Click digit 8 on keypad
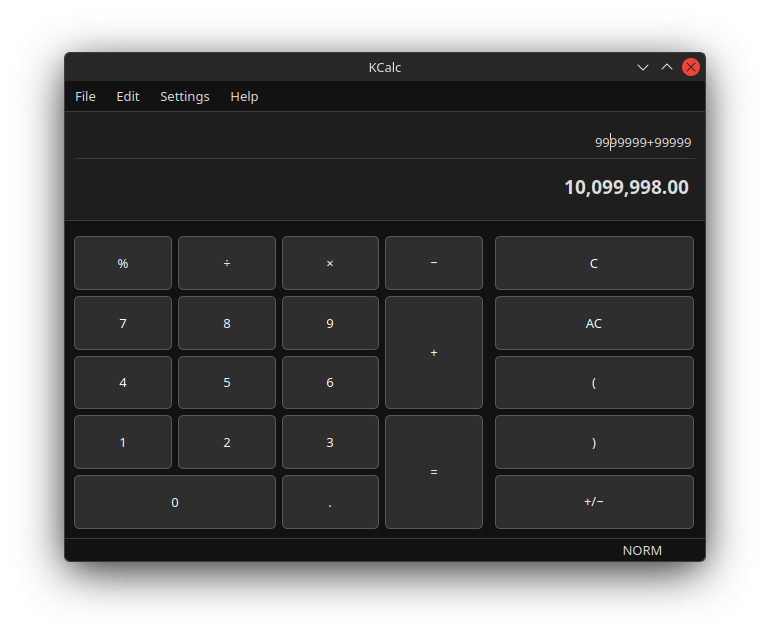This screenshot has width=770, height=638. point(227,323)
